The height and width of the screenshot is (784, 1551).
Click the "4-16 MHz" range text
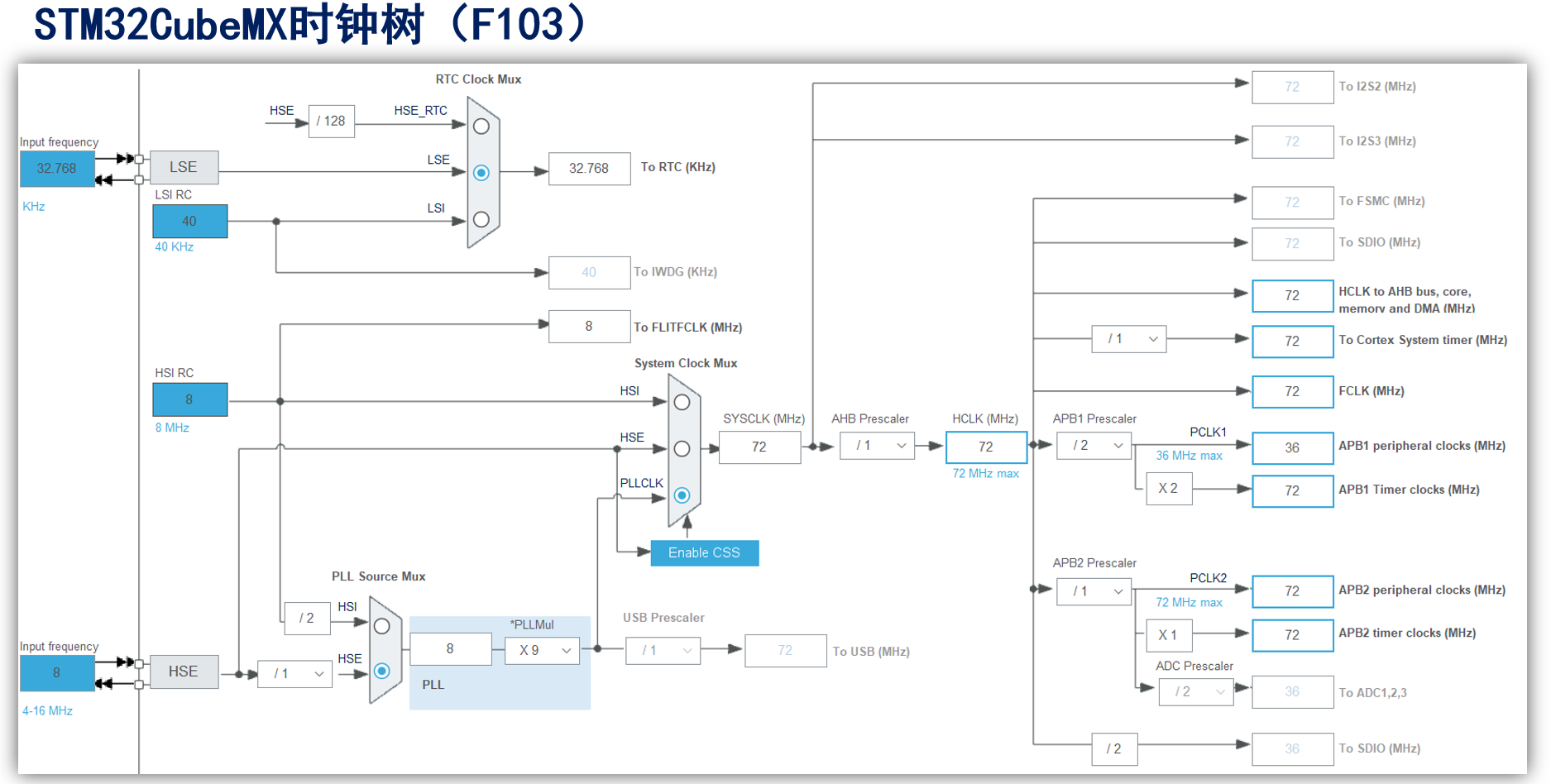pos(48,711)
